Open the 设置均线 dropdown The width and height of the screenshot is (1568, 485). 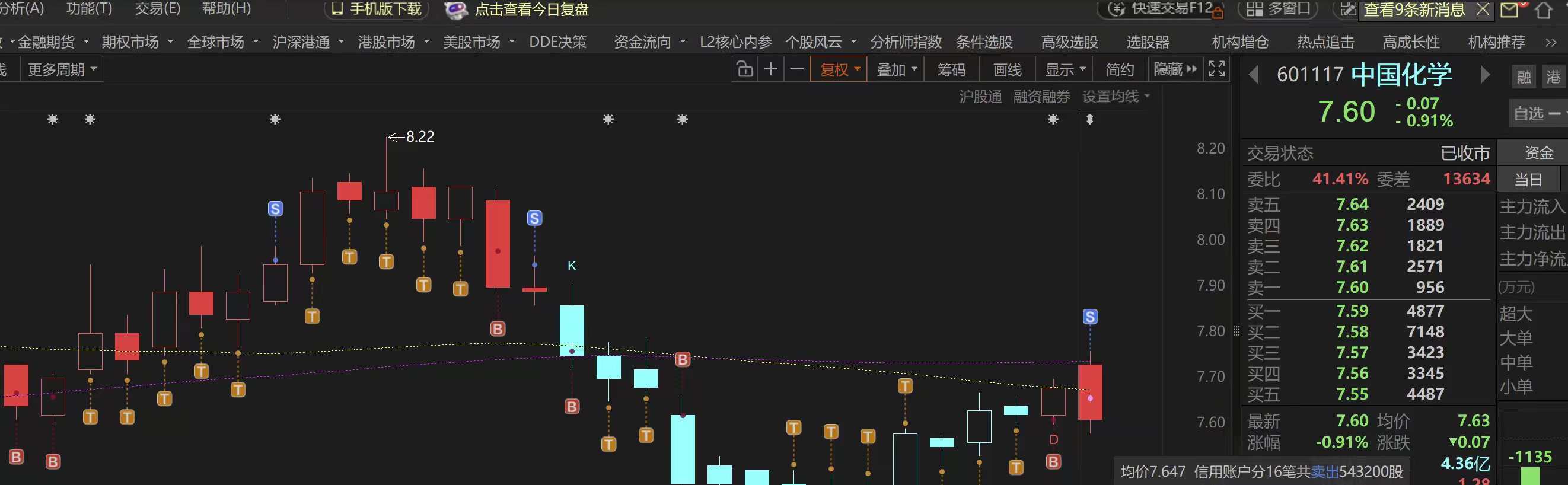pos(1116,96)
